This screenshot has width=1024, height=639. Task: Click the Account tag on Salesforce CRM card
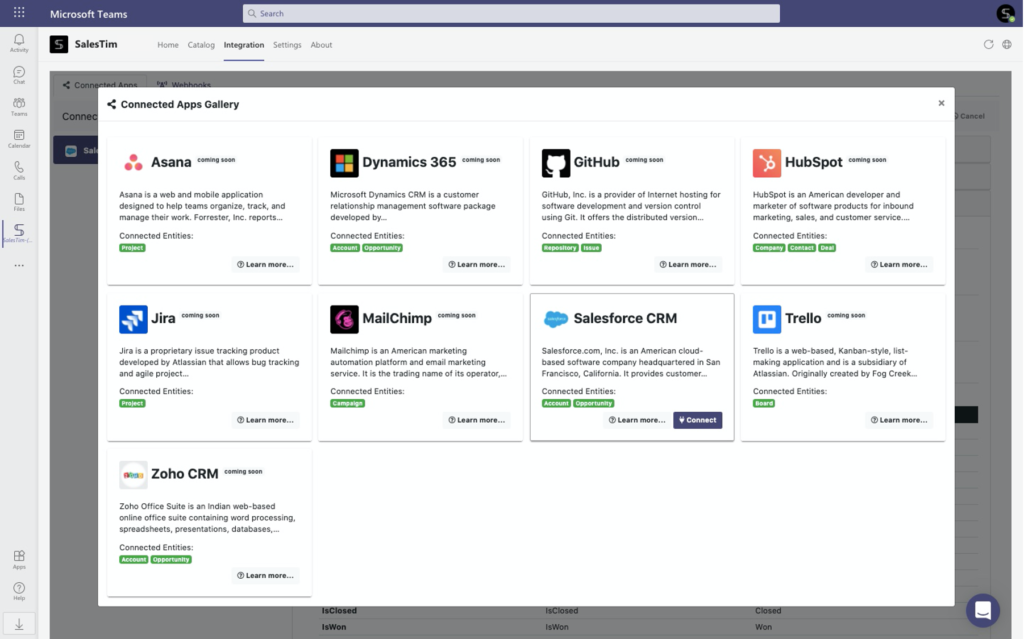[556, 403]
